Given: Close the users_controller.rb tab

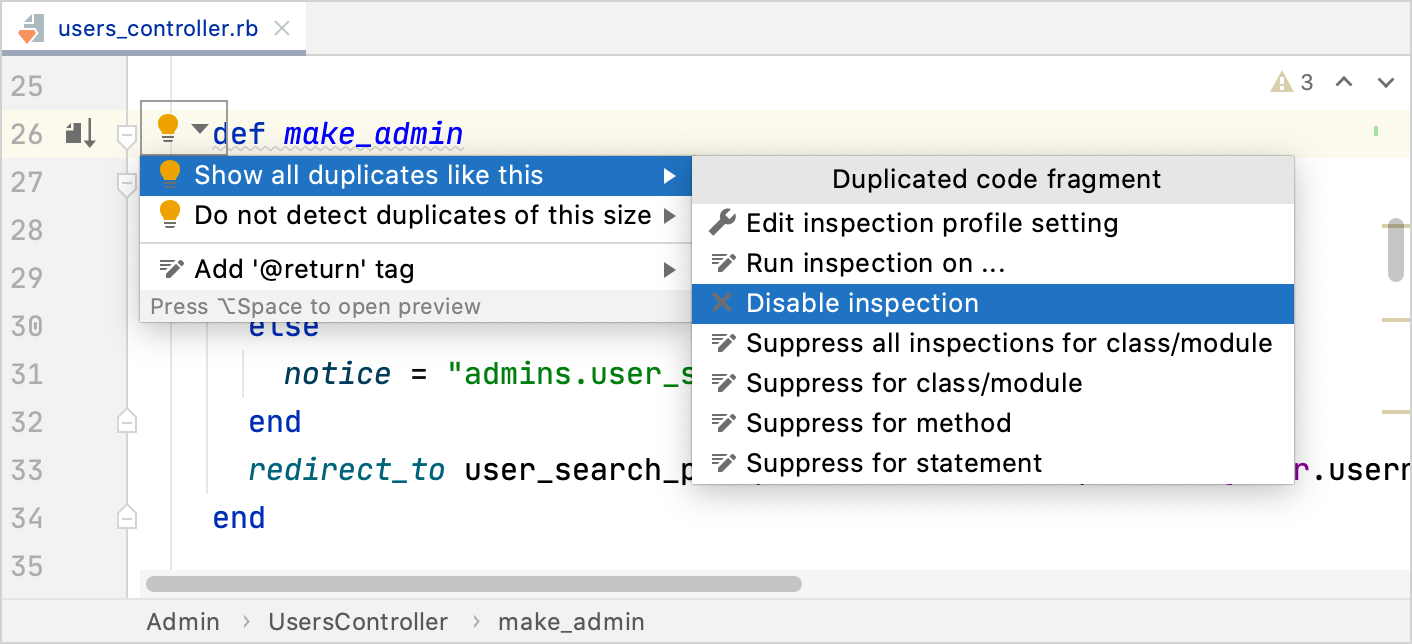Looking at the screenshot, I should click(284, 28).
